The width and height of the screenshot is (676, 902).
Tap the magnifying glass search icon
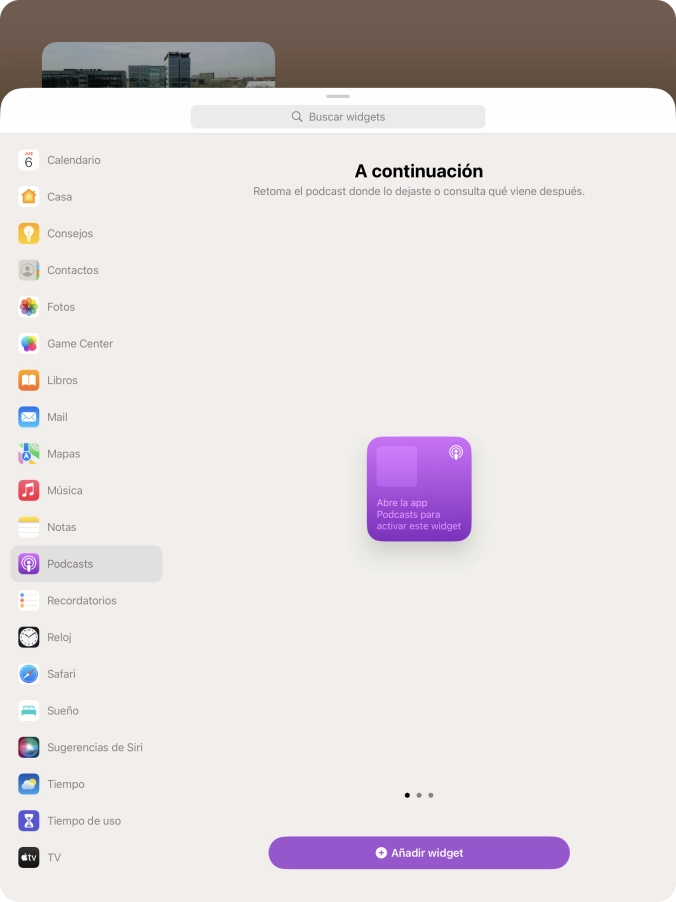pyautogui.click(x=297, y=117)
